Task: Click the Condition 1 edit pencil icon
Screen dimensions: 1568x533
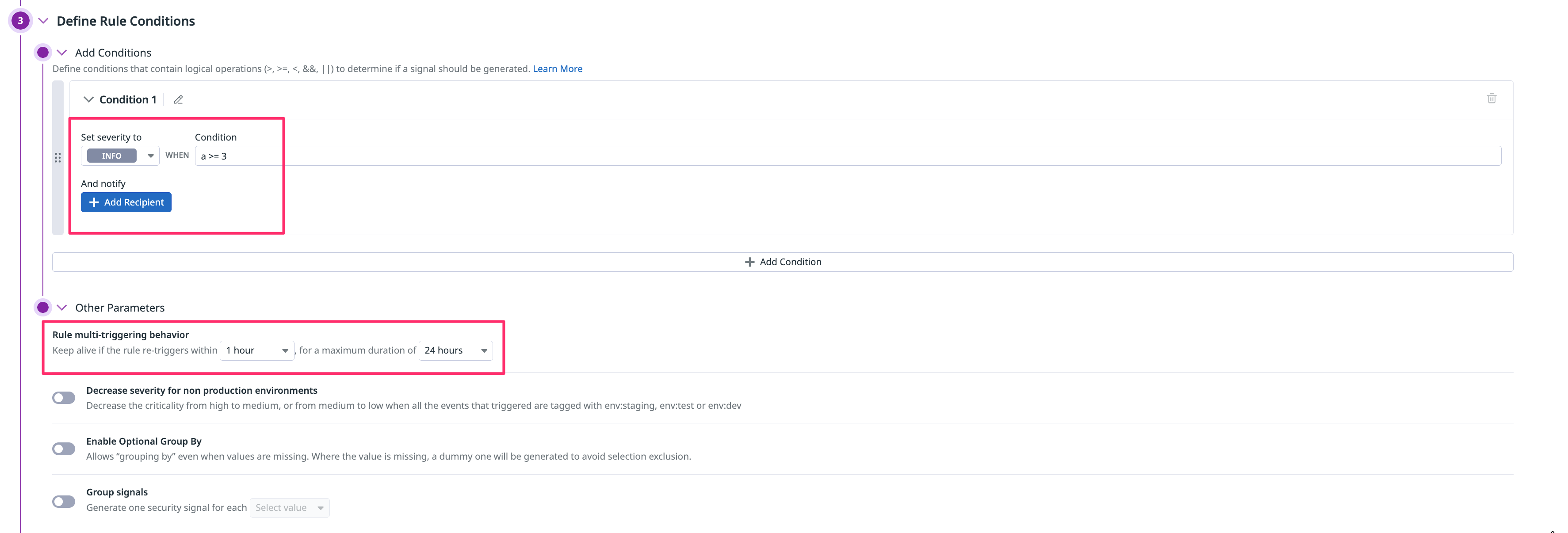Action: [x=178, y=100]
